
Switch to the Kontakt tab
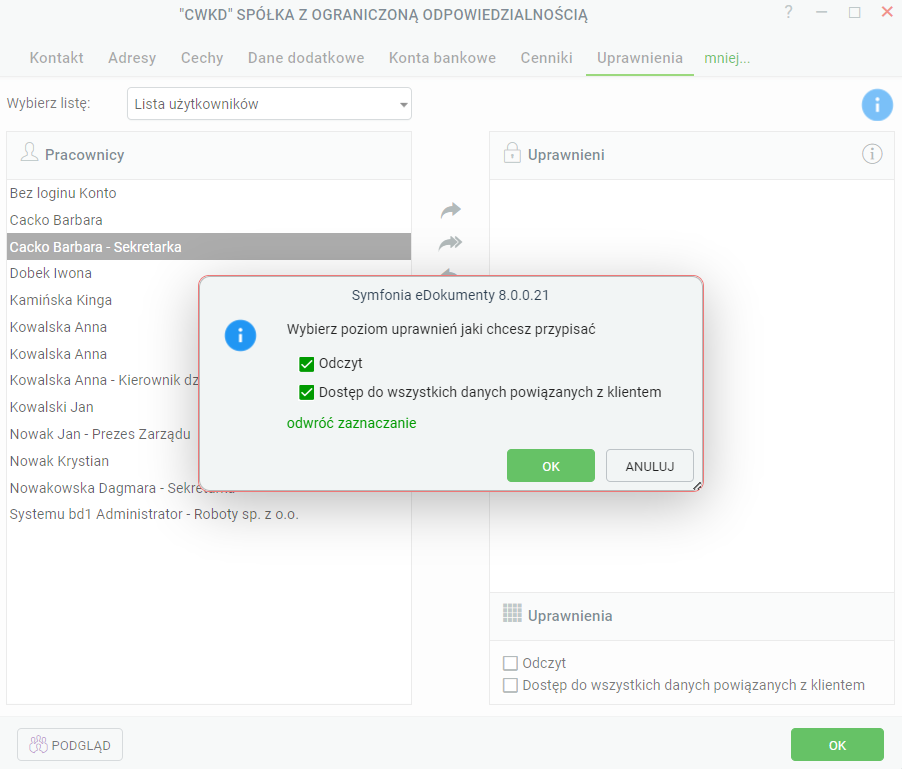pyautogui.click(x=56, y=58)
